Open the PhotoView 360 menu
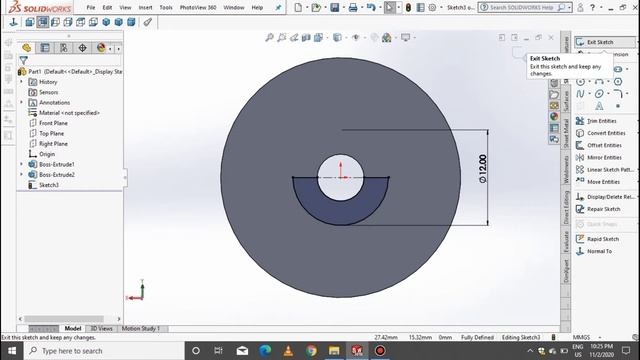This screenshot has width=640, height=360. (198, 7)
